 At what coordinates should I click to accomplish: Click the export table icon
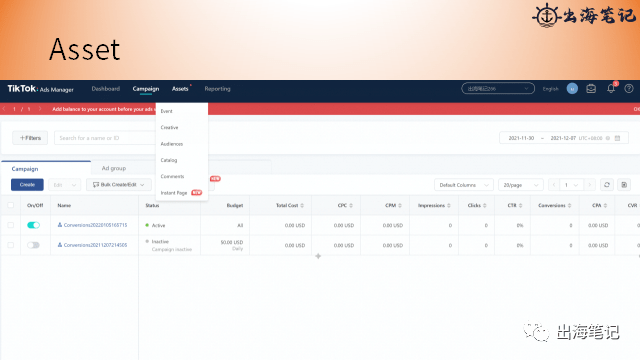coord(624,185)
